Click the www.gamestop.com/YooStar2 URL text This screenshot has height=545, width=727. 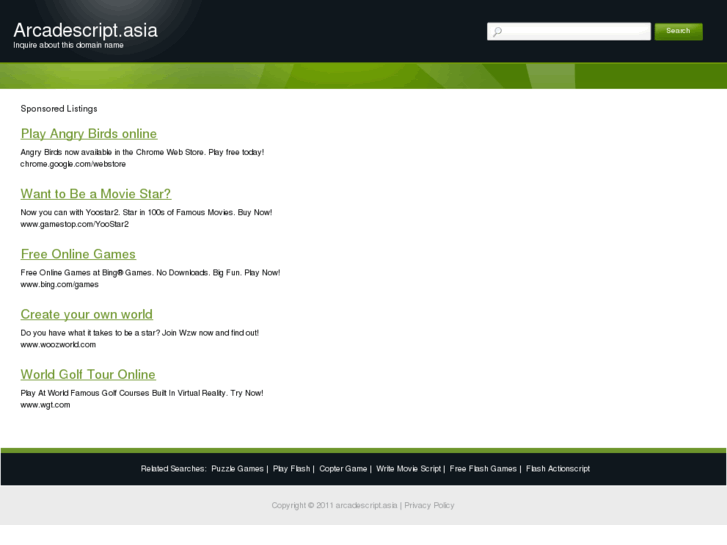(74, 224)
